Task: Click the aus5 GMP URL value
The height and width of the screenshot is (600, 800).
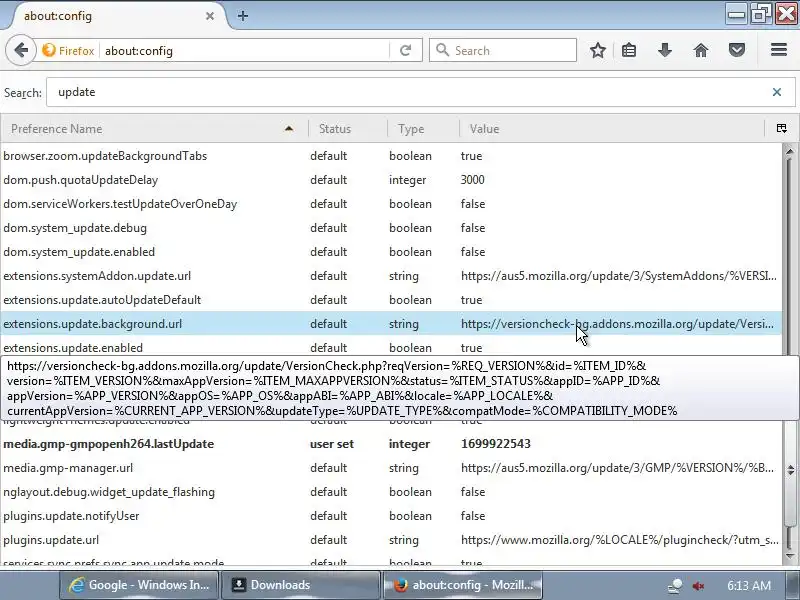Action: 617,467
